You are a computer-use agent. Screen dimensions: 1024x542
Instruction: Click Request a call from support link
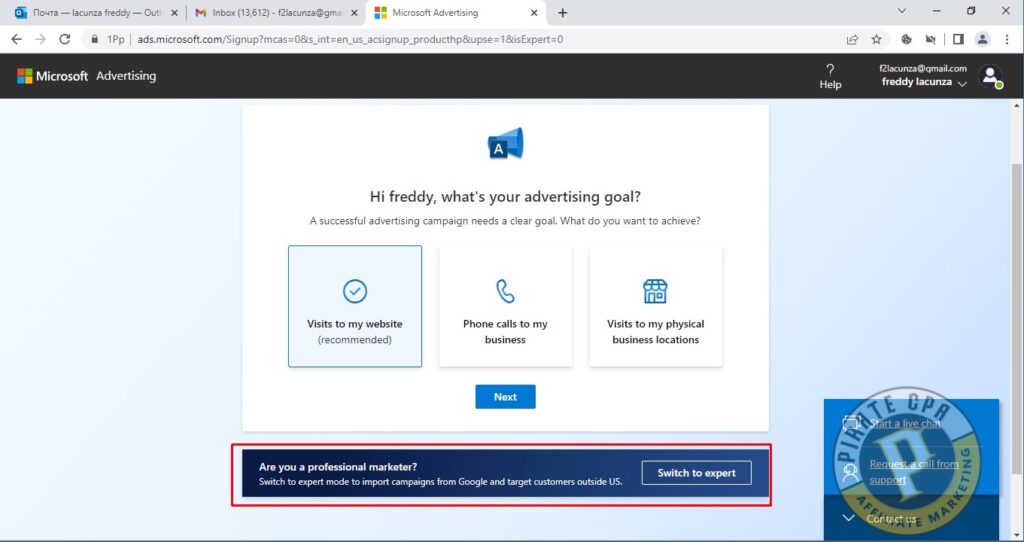pyautogui.click(x=914, y=471)
